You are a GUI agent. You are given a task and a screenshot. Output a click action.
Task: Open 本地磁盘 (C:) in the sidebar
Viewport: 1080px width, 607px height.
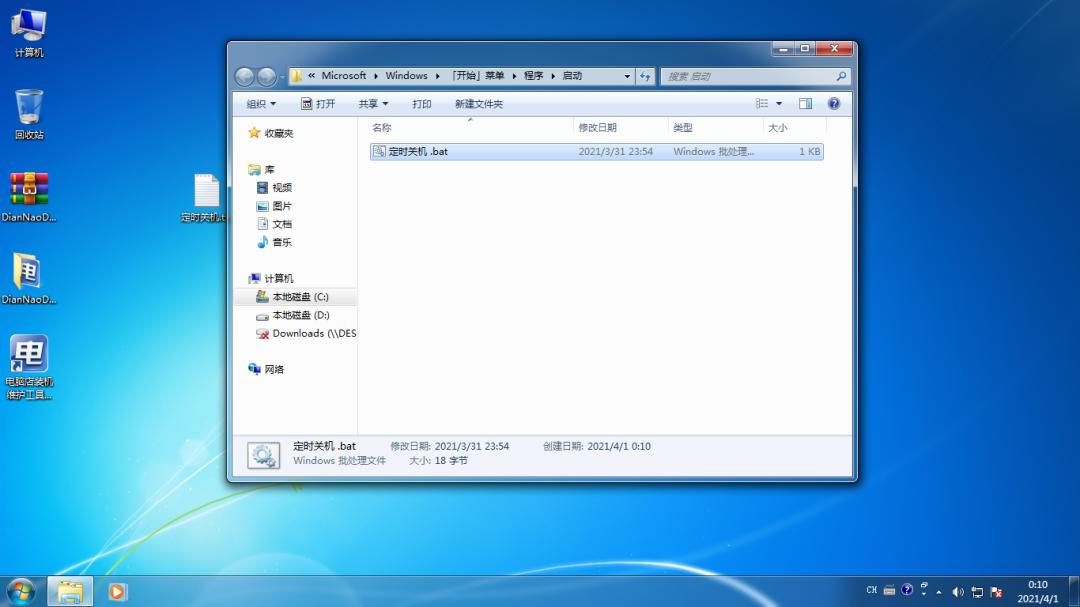[x=290, y=296]
